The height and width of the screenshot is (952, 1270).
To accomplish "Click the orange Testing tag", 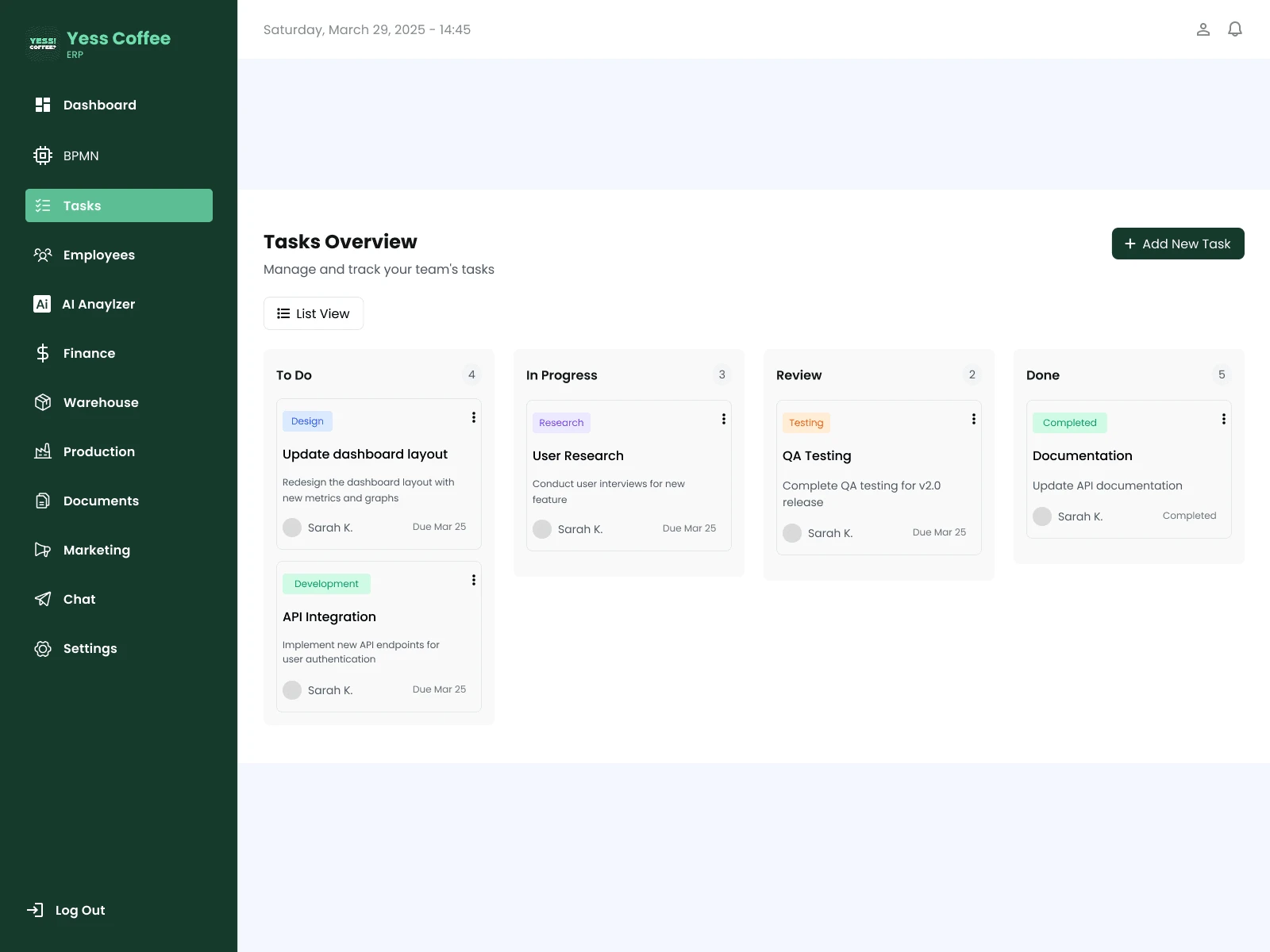I will point(806,423).
